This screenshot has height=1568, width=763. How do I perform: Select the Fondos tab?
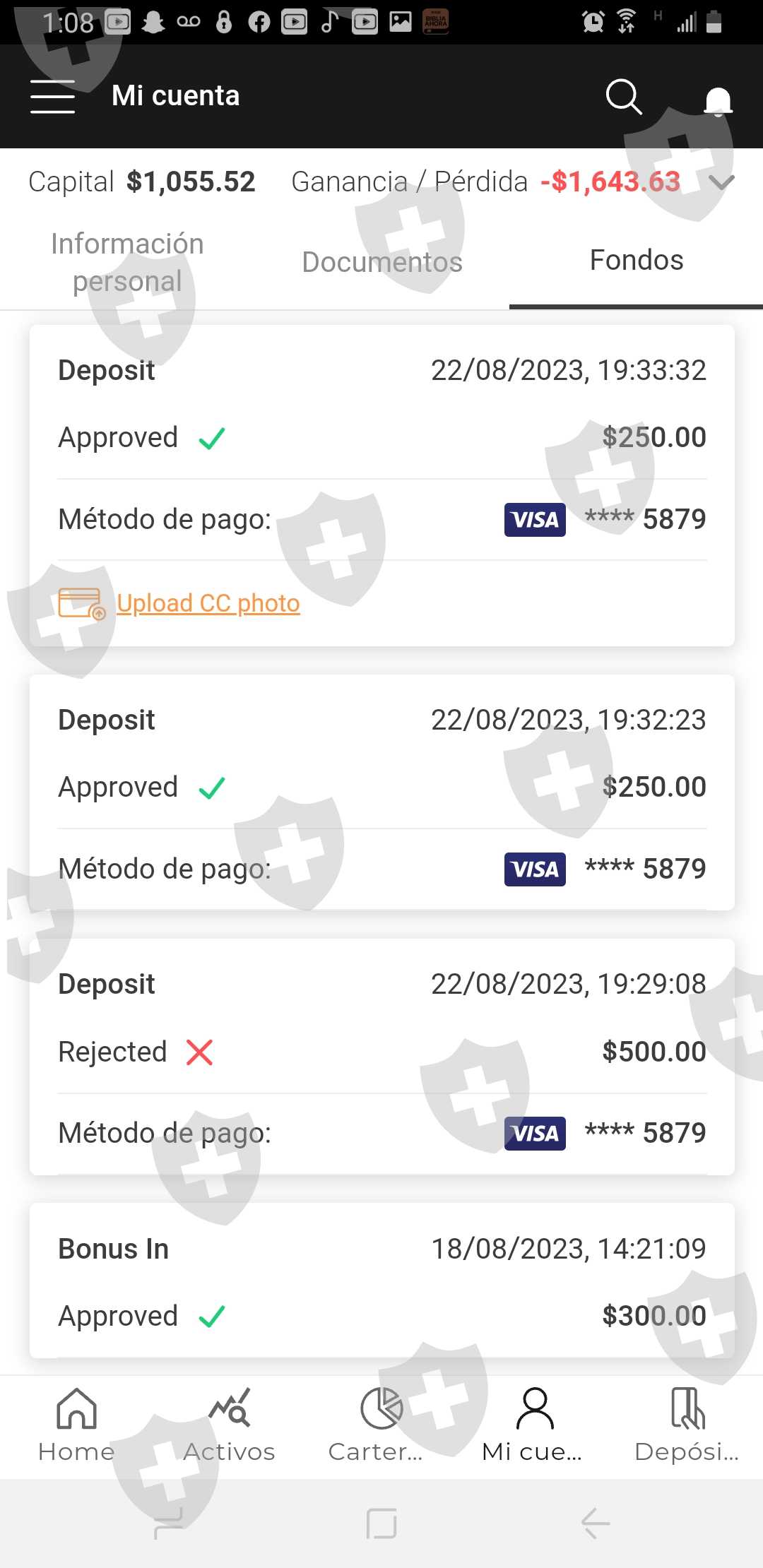pyautogui.click(x=636, y=261)
